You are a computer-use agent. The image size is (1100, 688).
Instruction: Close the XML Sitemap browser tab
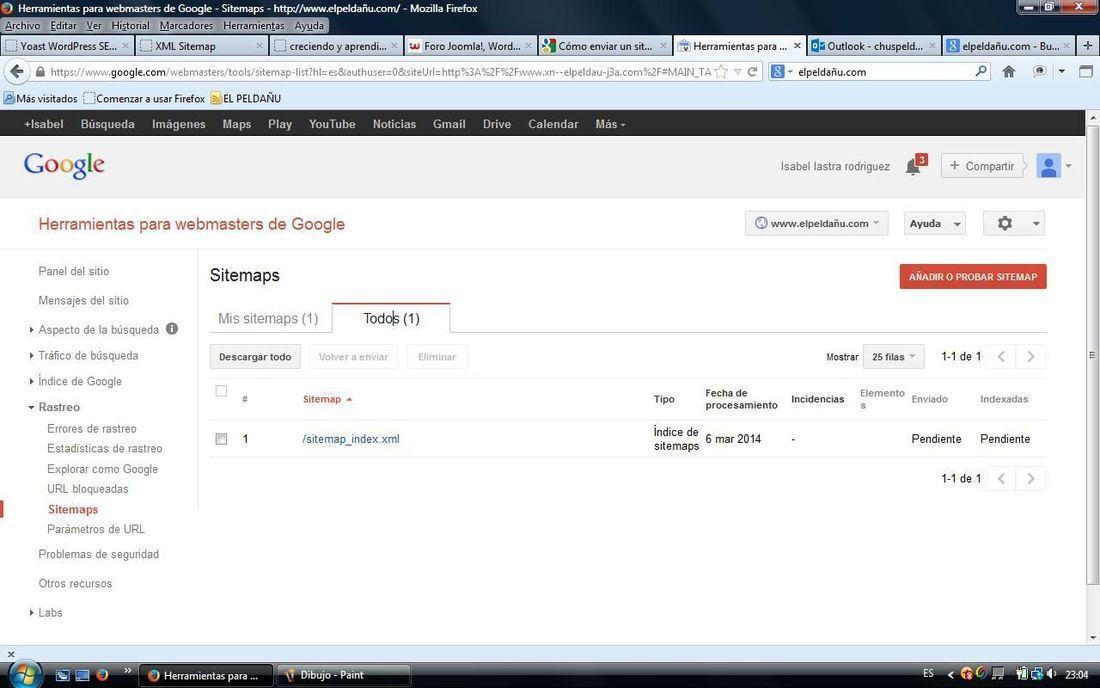(259, 46)
